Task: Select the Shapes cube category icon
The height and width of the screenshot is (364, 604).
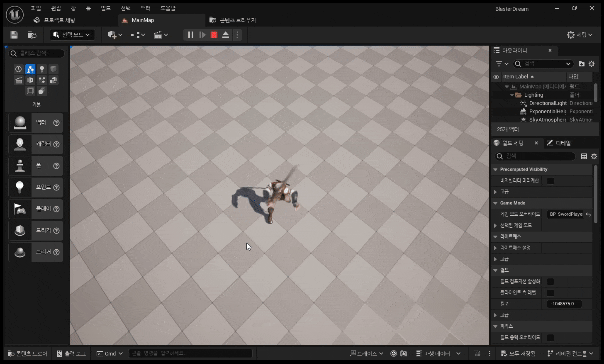Action: [53, 69]
